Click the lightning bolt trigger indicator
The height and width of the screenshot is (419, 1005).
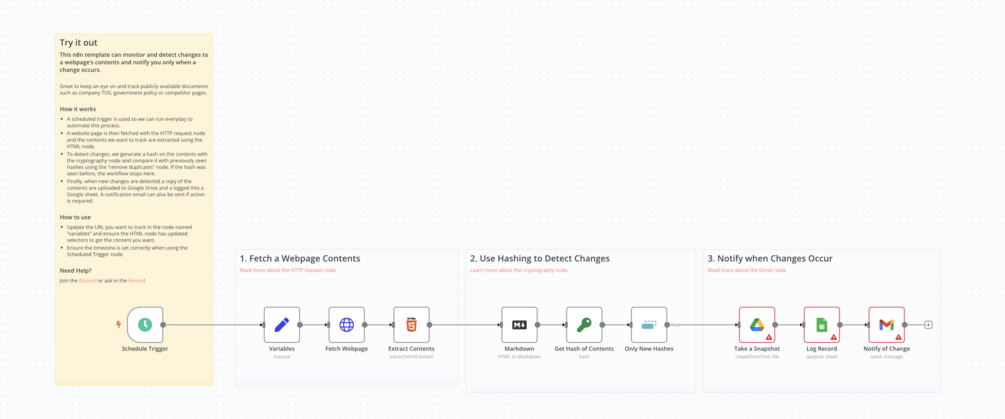pyautogui.click(x=118, y=325)
